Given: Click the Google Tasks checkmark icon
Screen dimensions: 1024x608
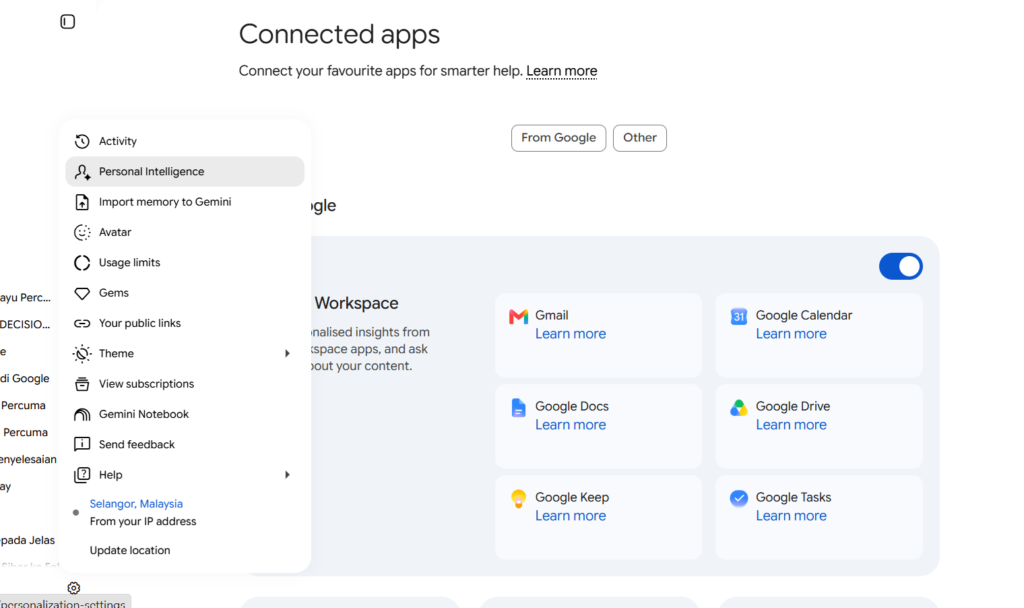Looking at the screenshot, I should pos(739,498).
